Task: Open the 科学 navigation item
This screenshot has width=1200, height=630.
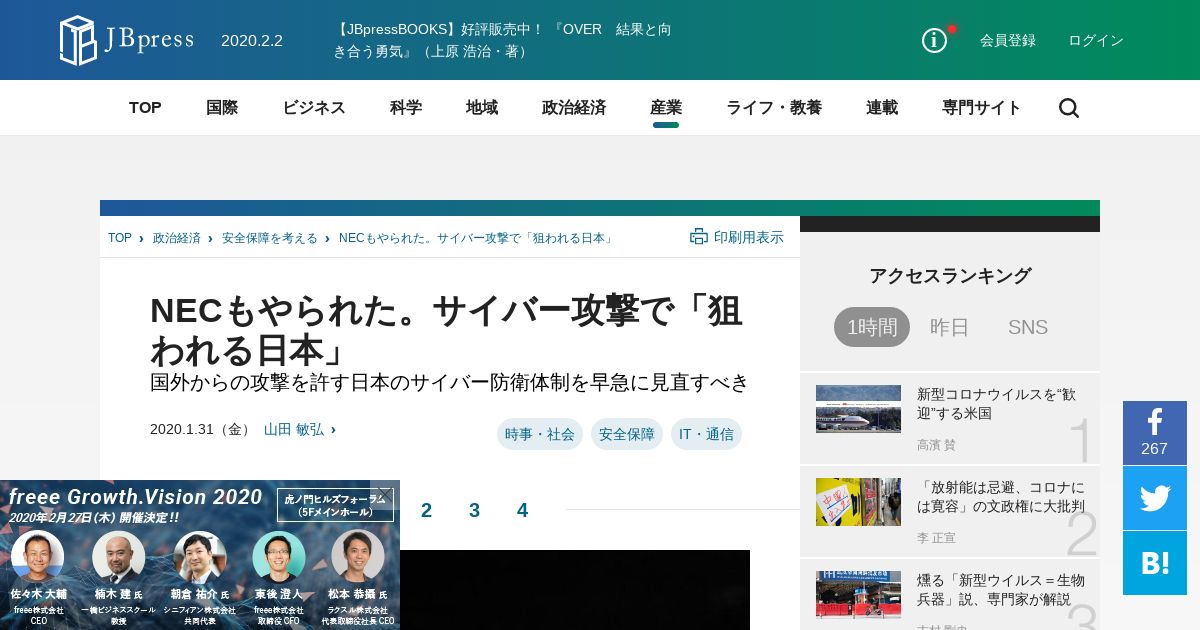Action: pyautogui.click(x=406, y=108)
